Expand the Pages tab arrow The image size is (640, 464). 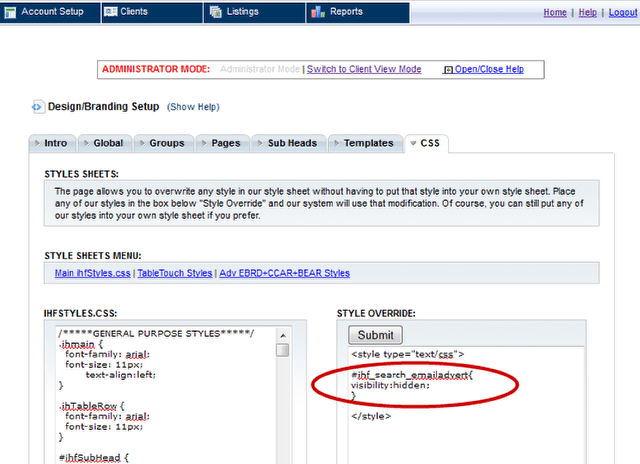(204, 143)
